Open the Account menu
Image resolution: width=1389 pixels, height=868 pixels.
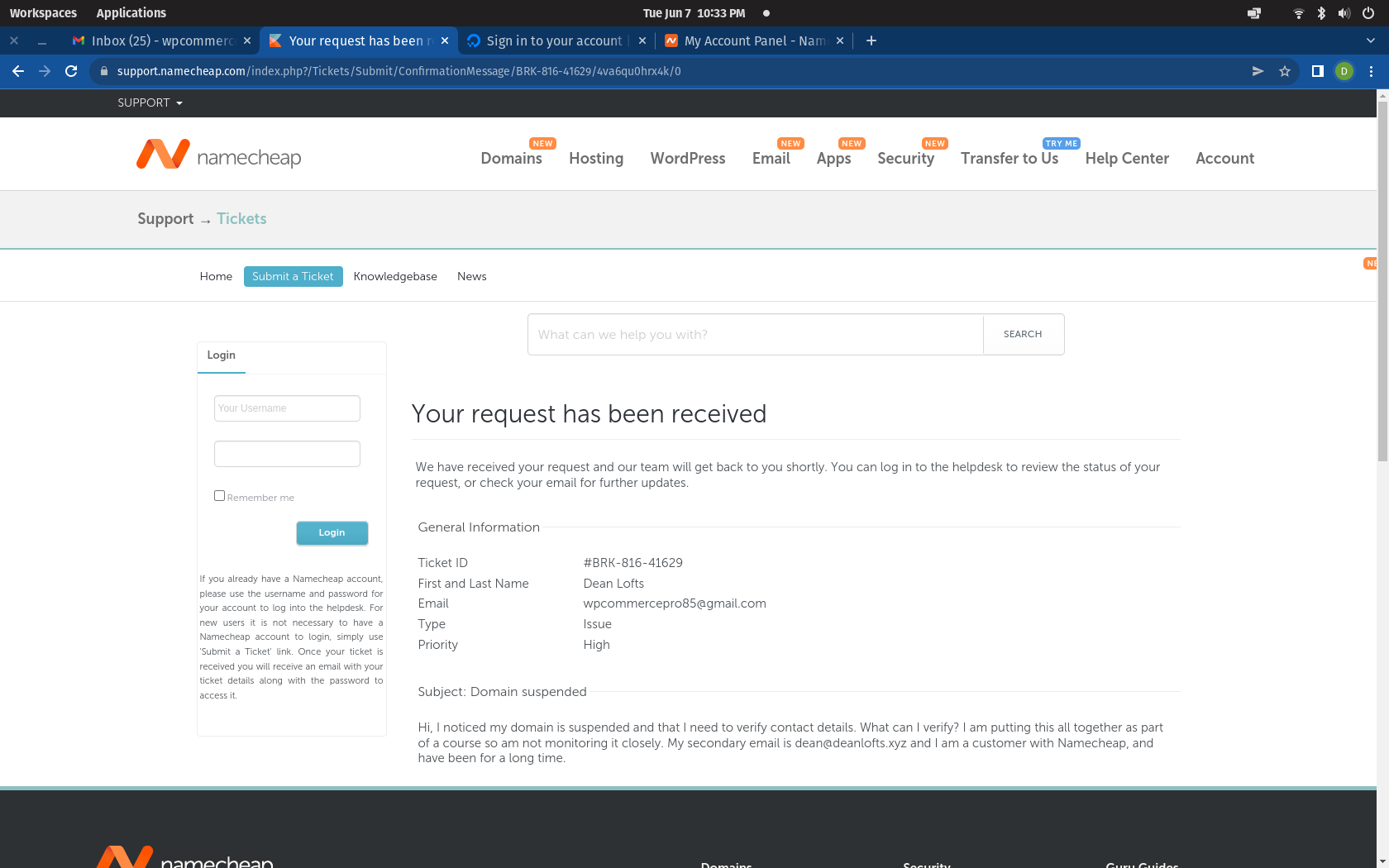(1225, 158)
